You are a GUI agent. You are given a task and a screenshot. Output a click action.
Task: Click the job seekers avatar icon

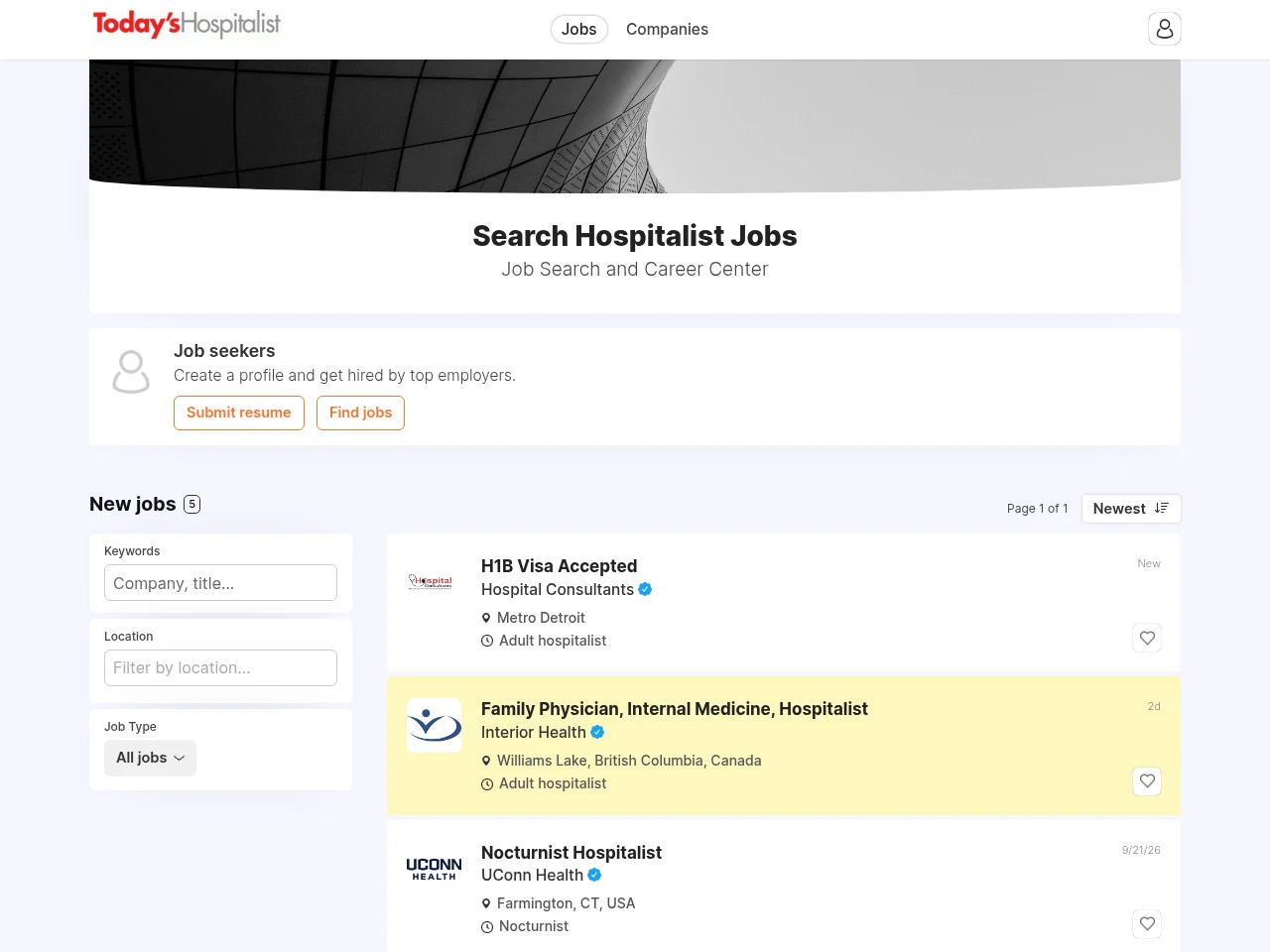coord(131,372)
